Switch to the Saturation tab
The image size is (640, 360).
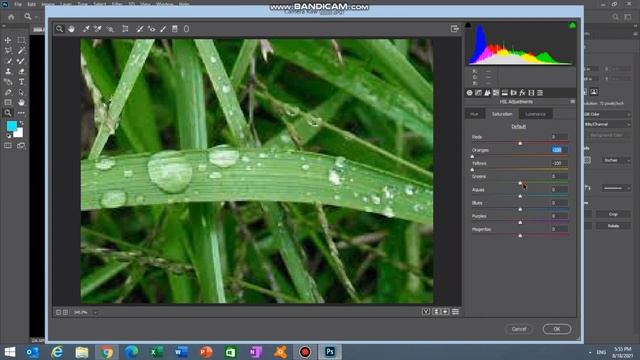point(502,114)
